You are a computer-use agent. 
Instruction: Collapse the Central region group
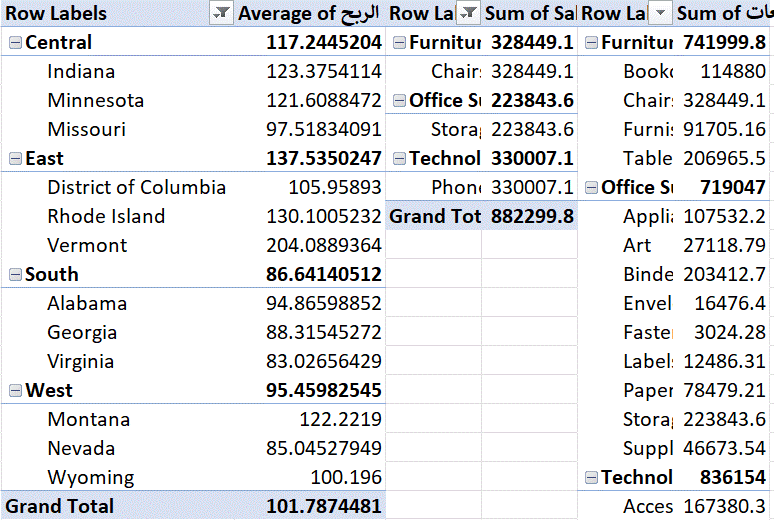tap(15, 43)
